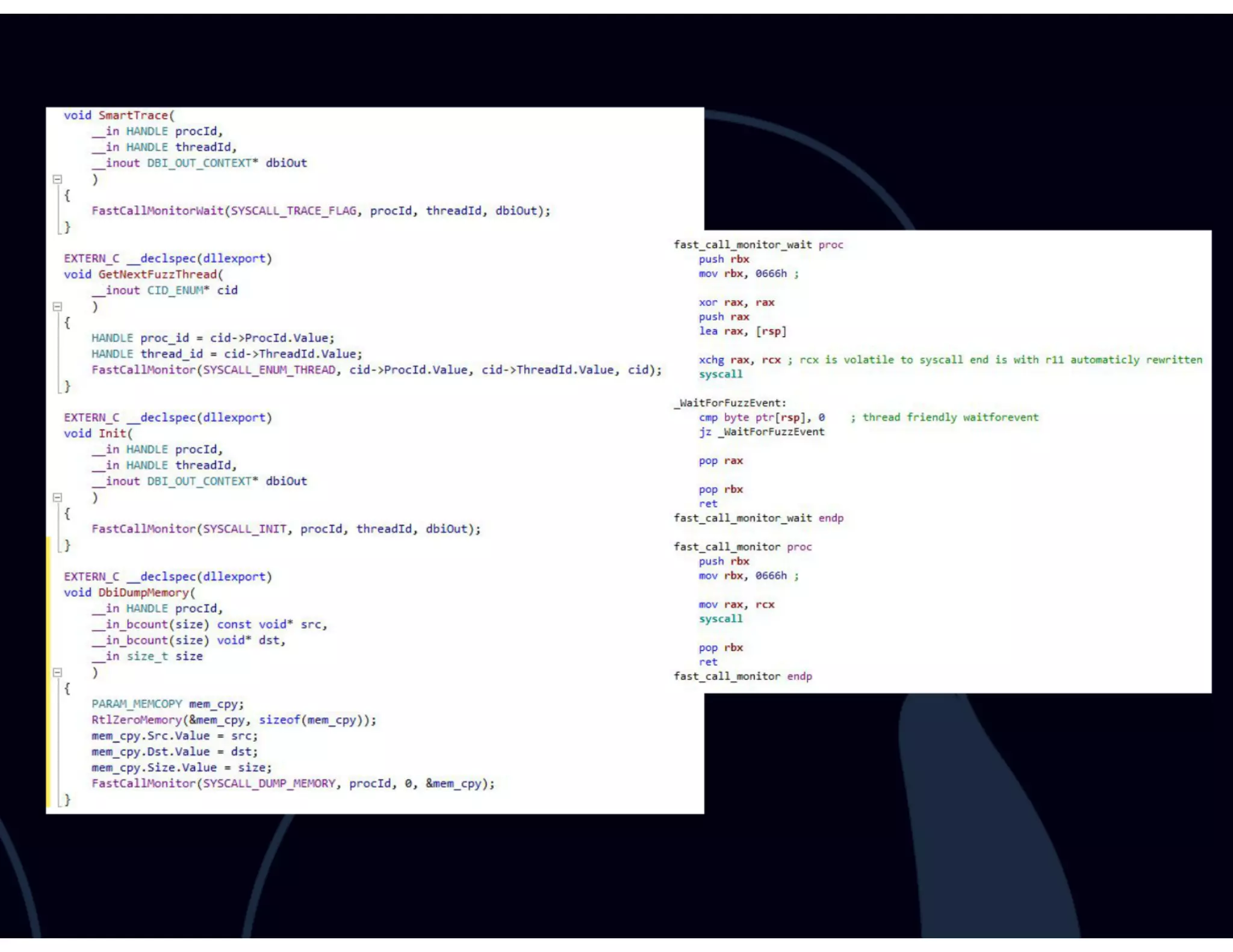
Task: Click '__in_bcount(size) void* dst' parameter line
Action: click(x=188, y=640)
